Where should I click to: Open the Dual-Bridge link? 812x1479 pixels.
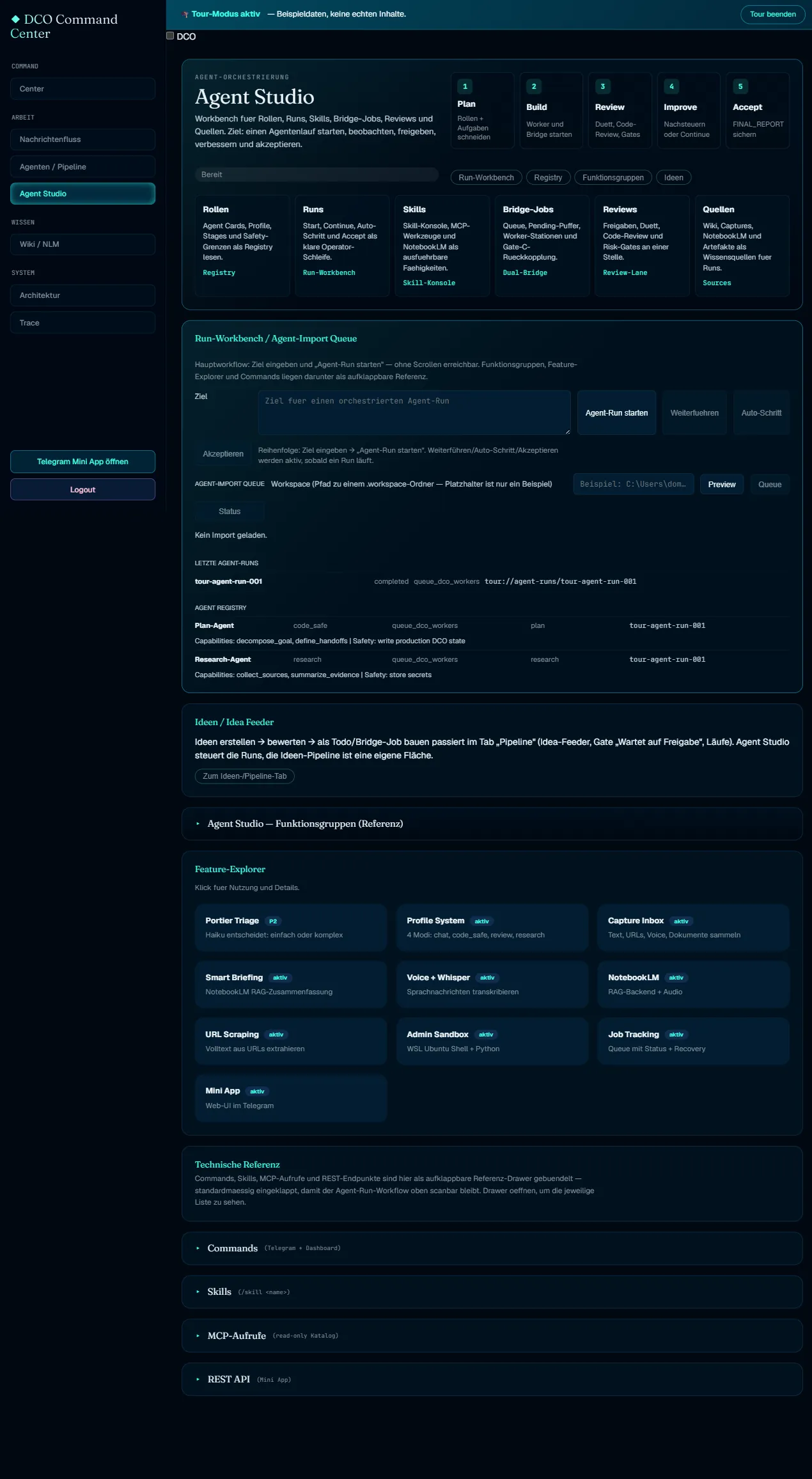(525, 273)
